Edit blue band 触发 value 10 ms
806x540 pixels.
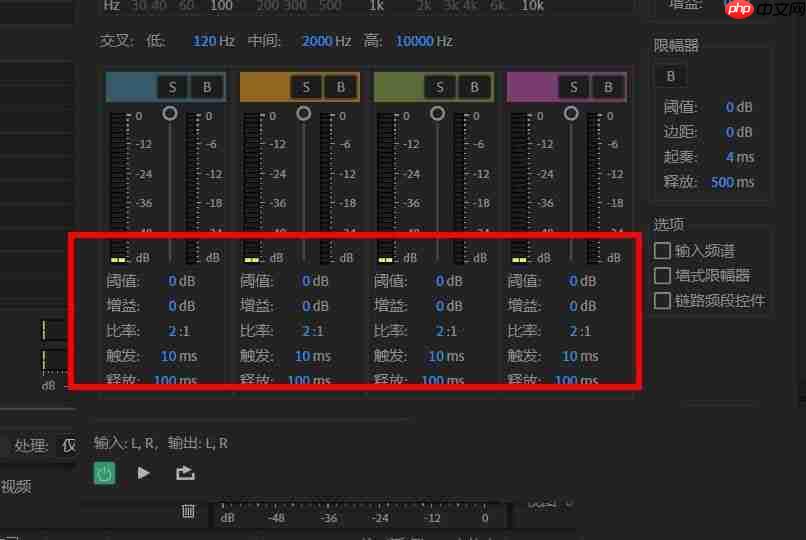[178, 356]
